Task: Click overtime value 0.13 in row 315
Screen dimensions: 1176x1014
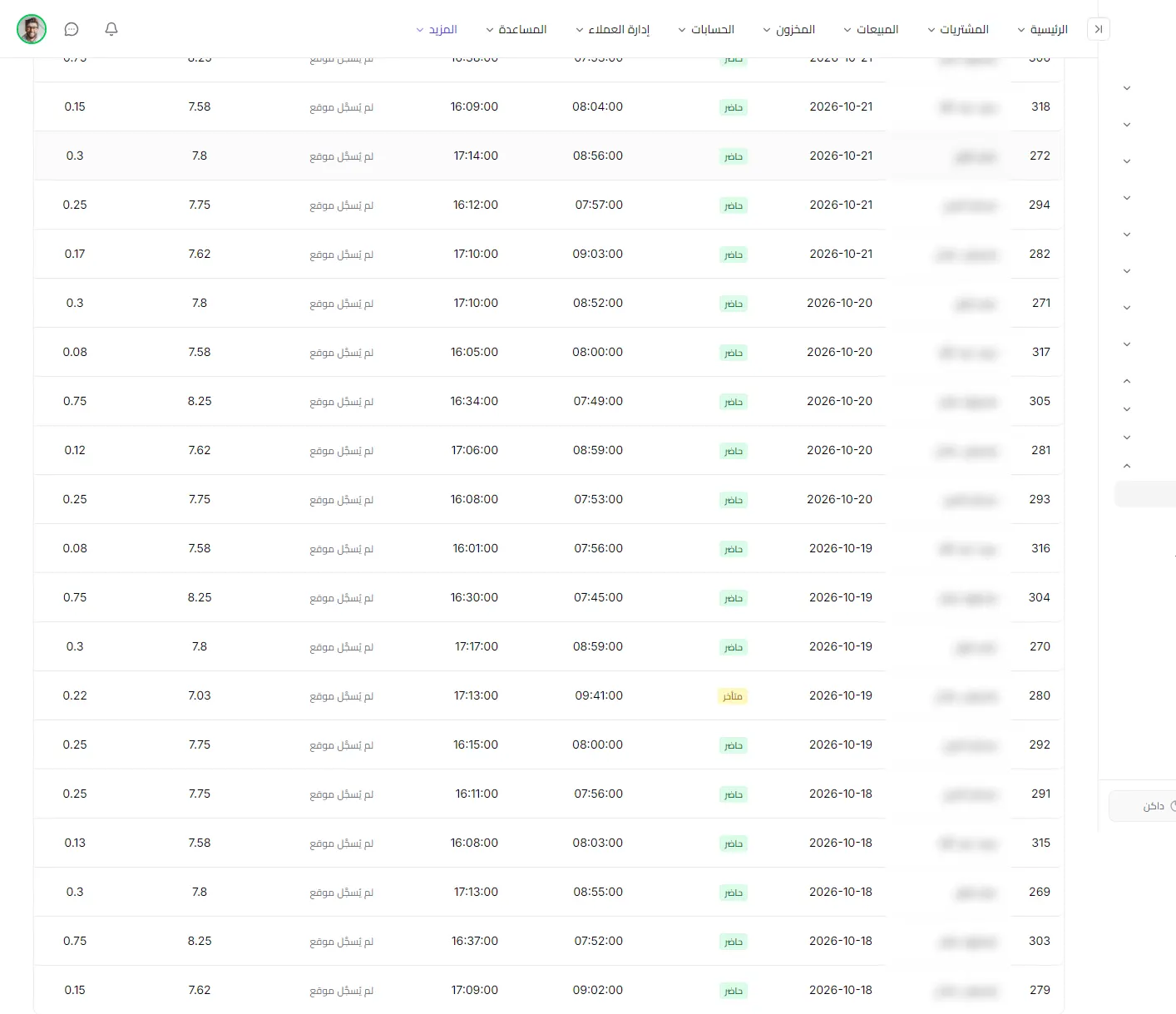Action: click(x=75, y=843)
